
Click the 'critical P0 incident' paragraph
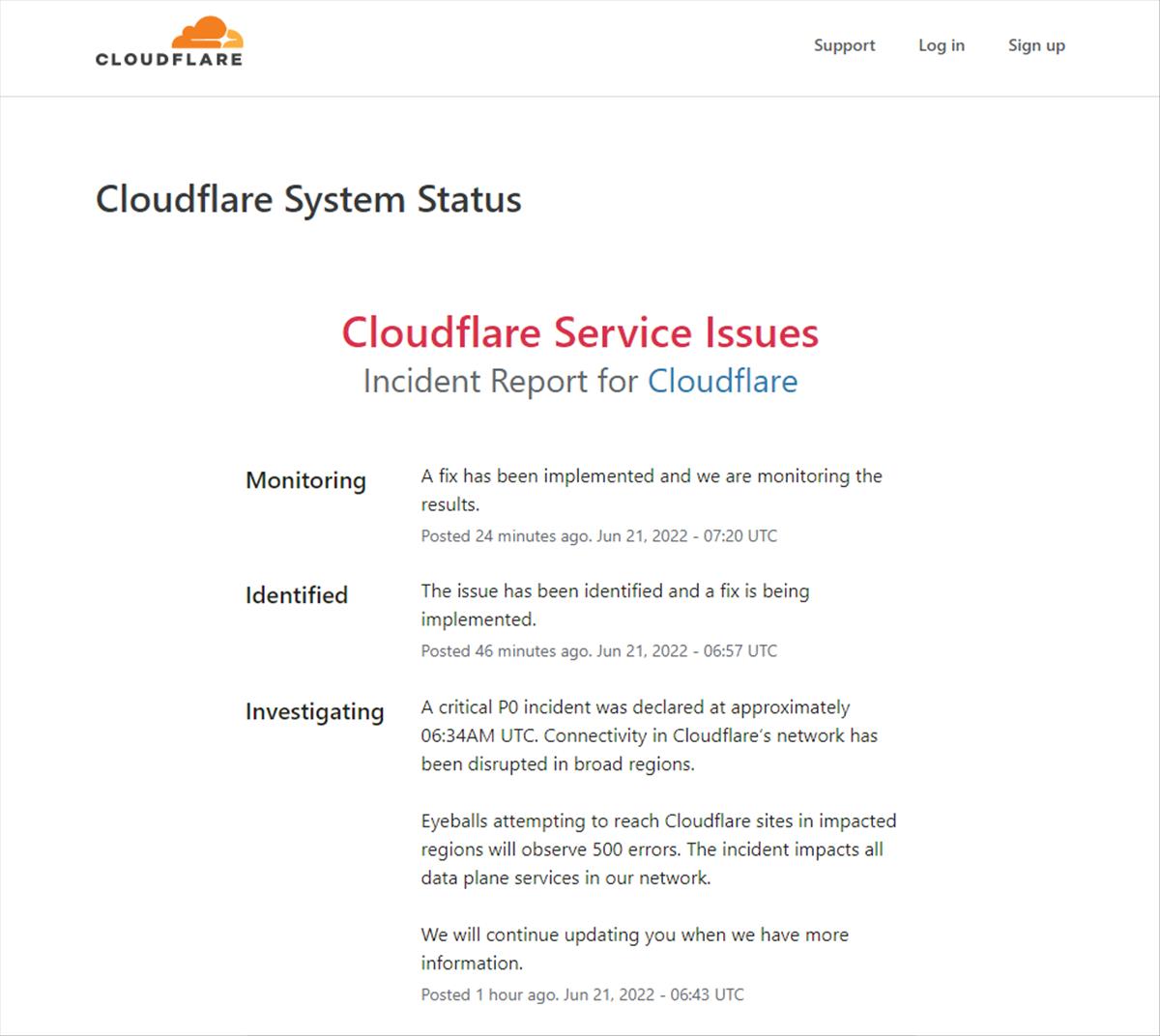pyautogui.click(x=649, y=735)
